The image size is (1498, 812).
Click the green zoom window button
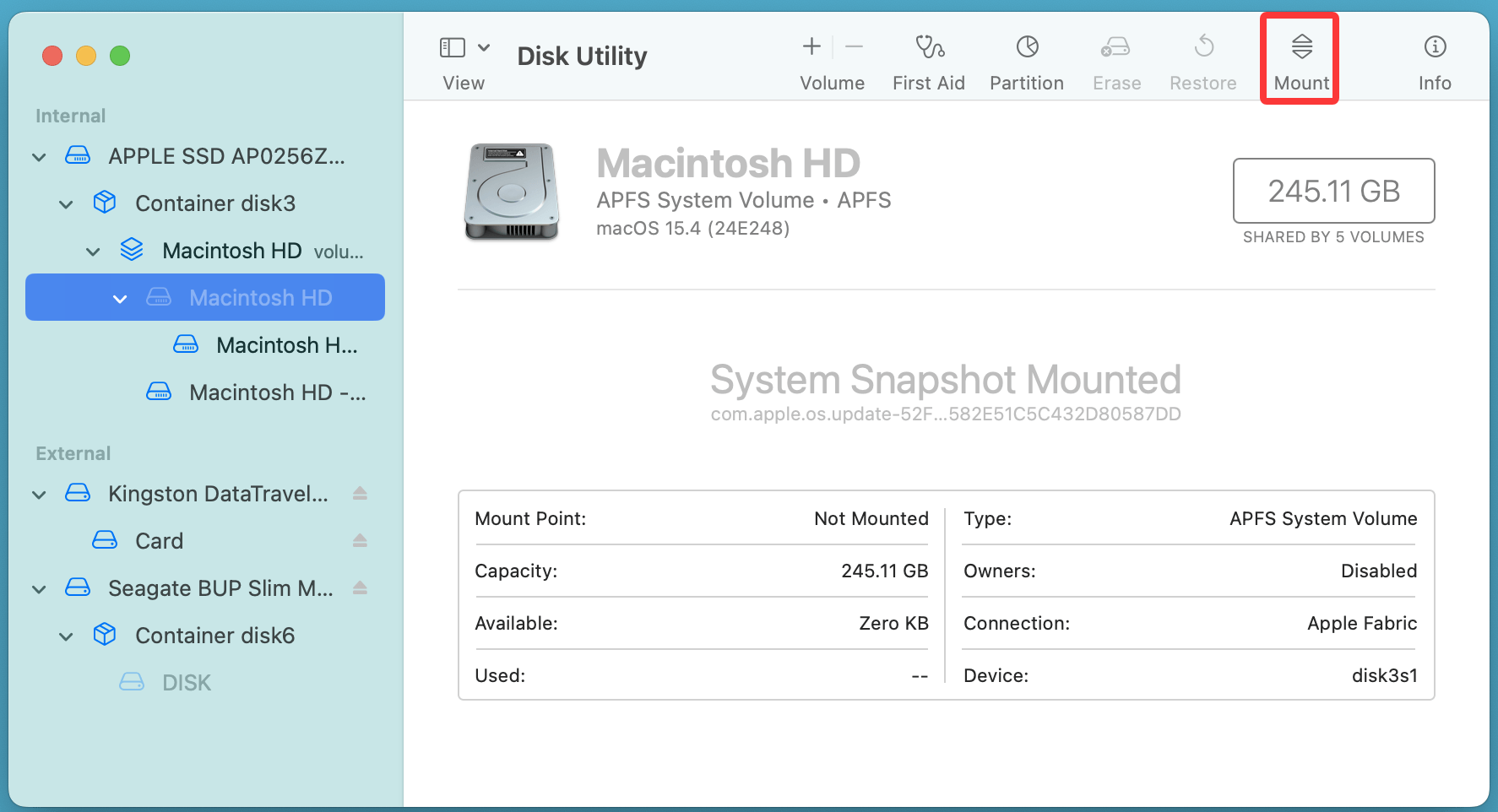pos(120,56)
